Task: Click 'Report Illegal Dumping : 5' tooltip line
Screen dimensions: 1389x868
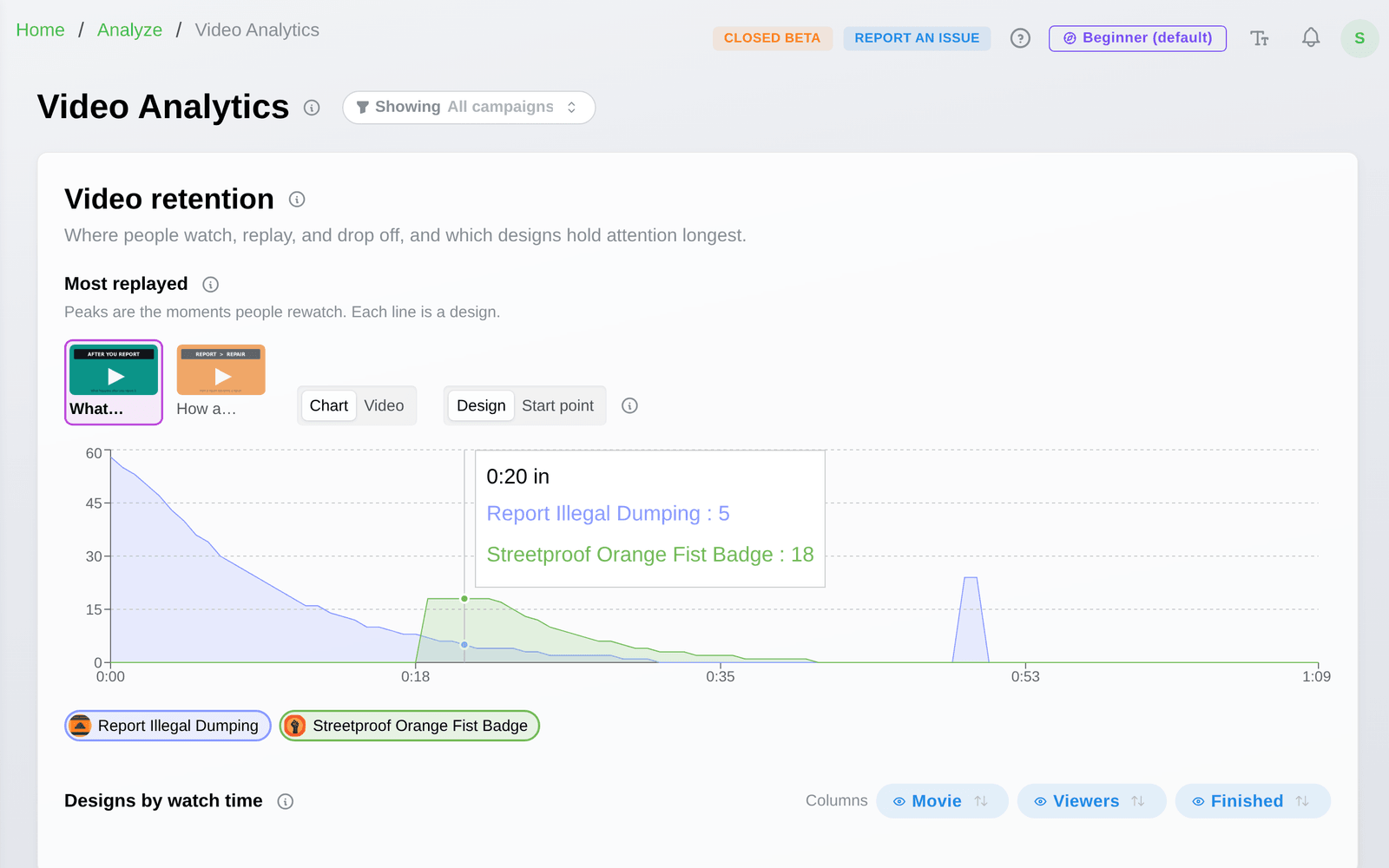Action: (608, 514)
